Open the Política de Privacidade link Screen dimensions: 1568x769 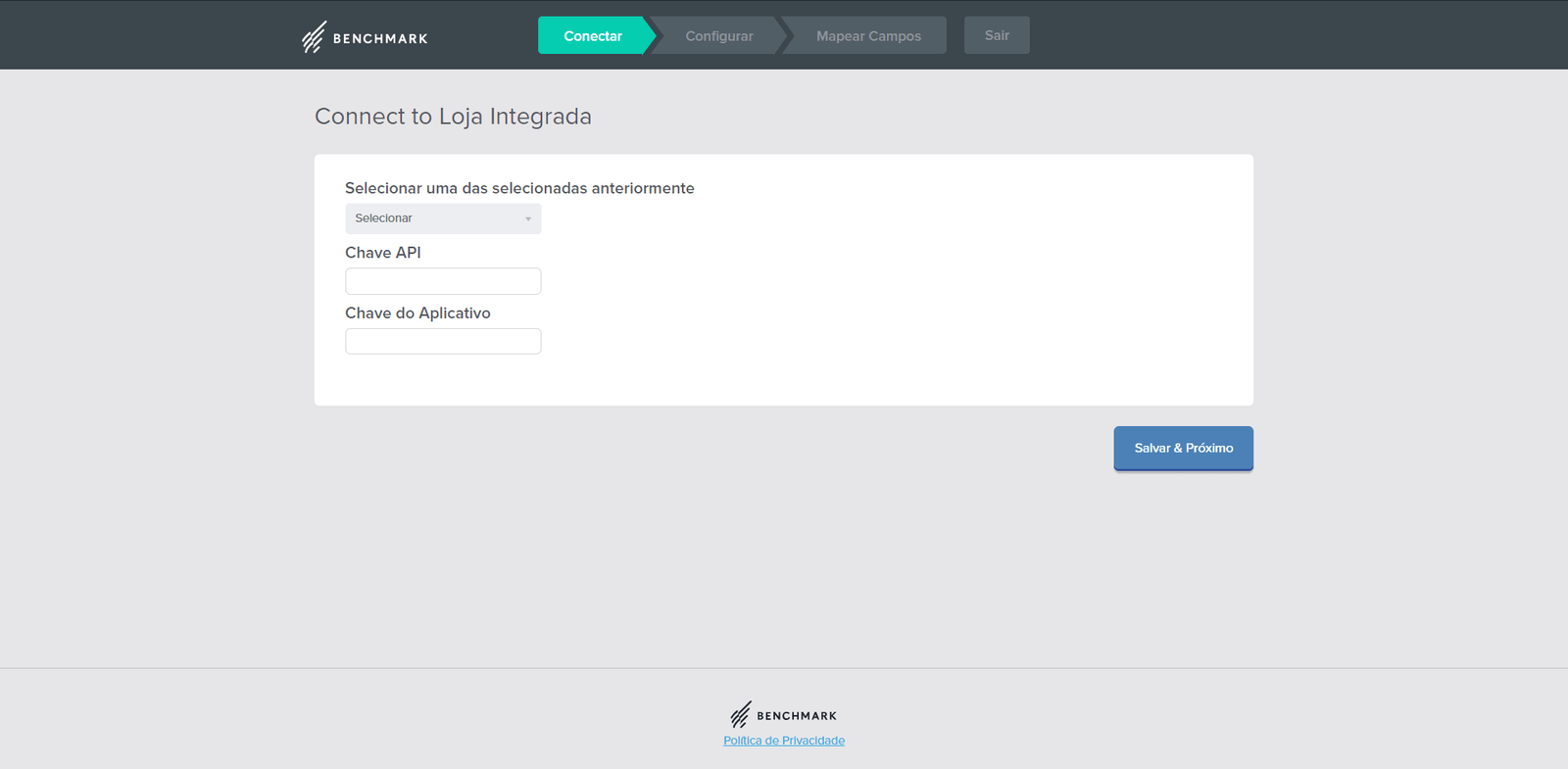pos(784,741)
